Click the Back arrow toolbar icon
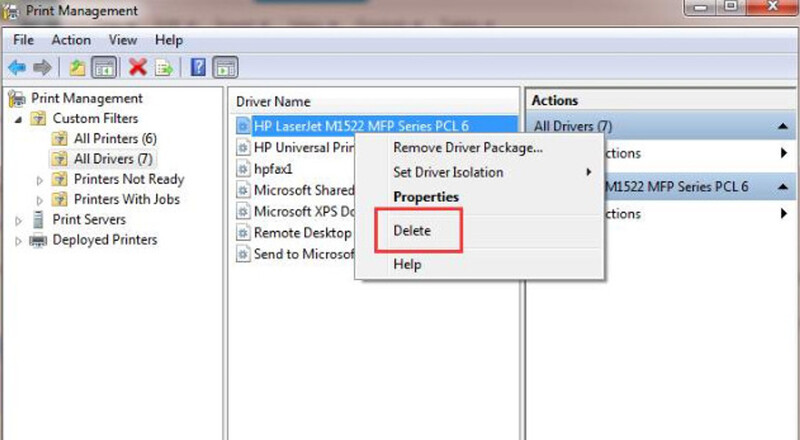The width and height of the screenshot is (800, 440). pyautogui.click(x=17, y=67)
